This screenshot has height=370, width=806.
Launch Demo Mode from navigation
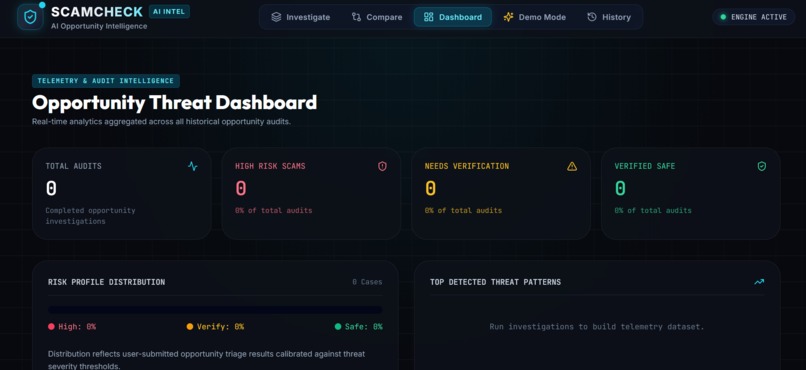[535, 17]
